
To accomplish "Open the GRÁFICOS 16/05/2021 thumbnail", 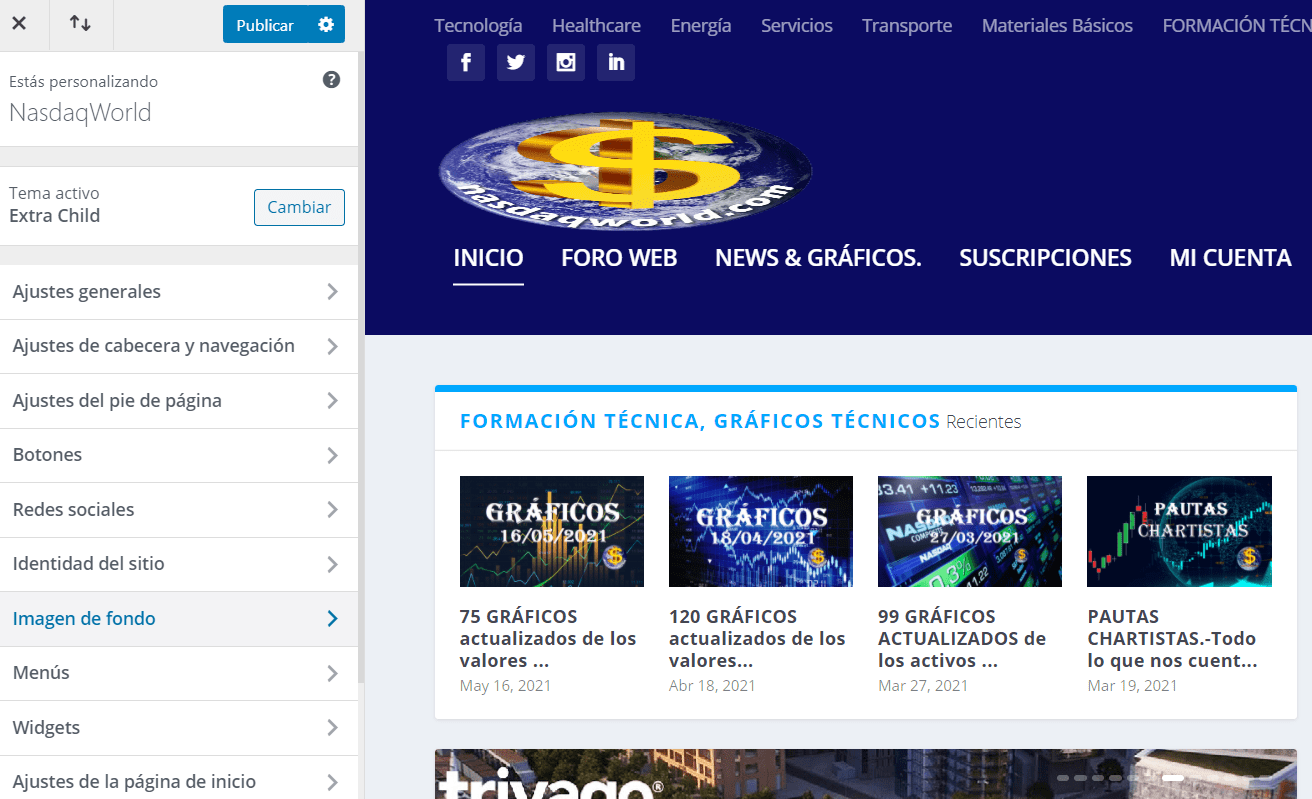I will click(552, 531).
